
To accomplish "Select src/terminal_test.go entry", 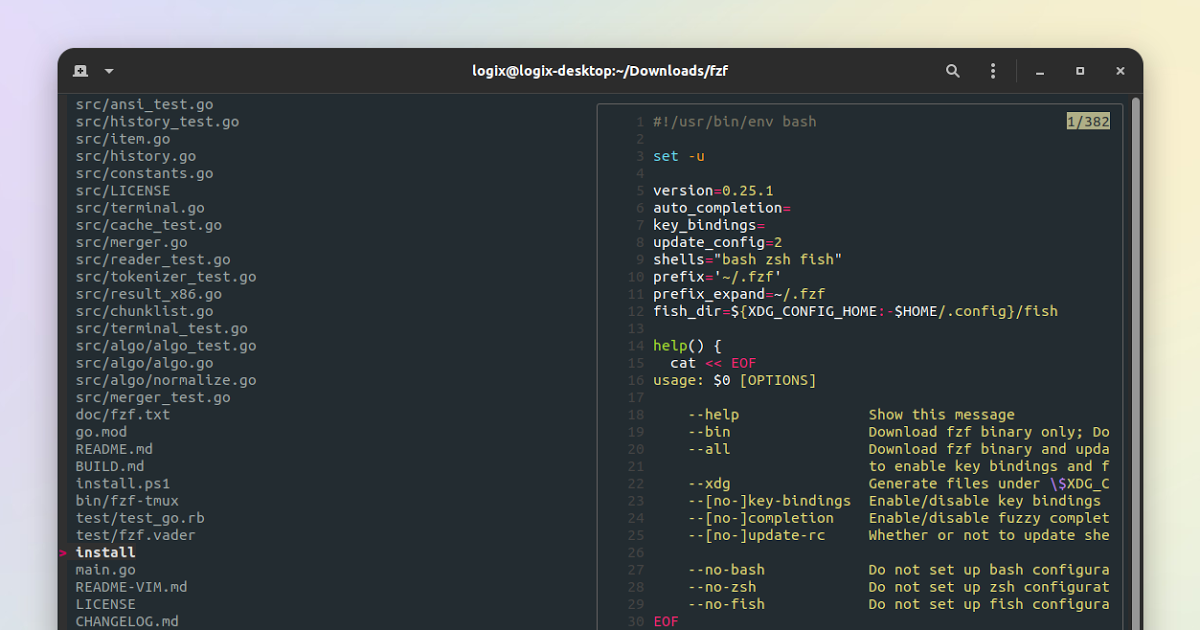I will (161, 328).
